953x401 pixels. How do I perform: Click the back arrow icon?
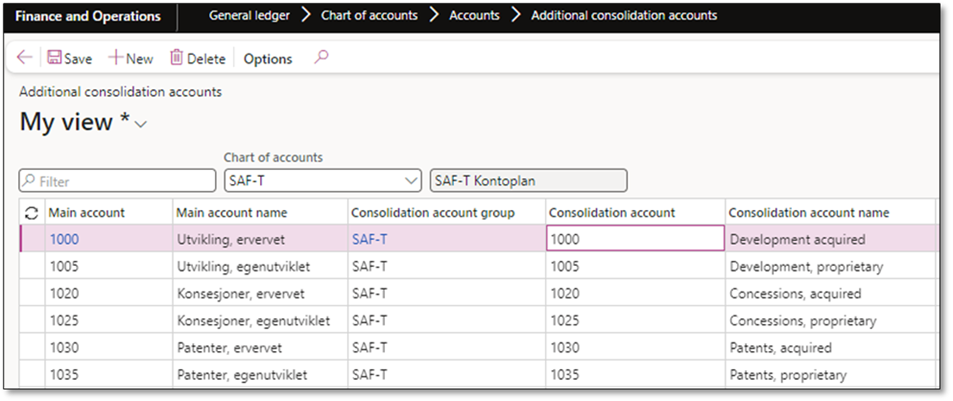pos(25,58)
